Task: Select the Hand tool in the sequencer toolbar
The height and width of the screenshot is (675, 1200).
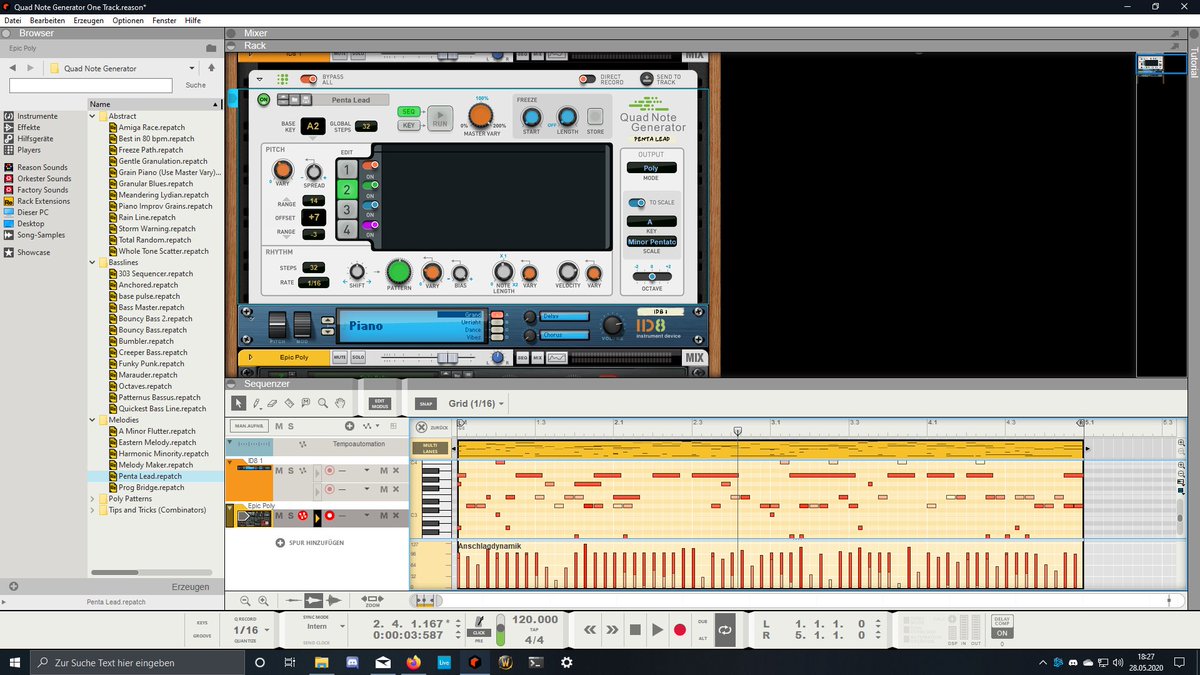Action: (x=340, y=403)
